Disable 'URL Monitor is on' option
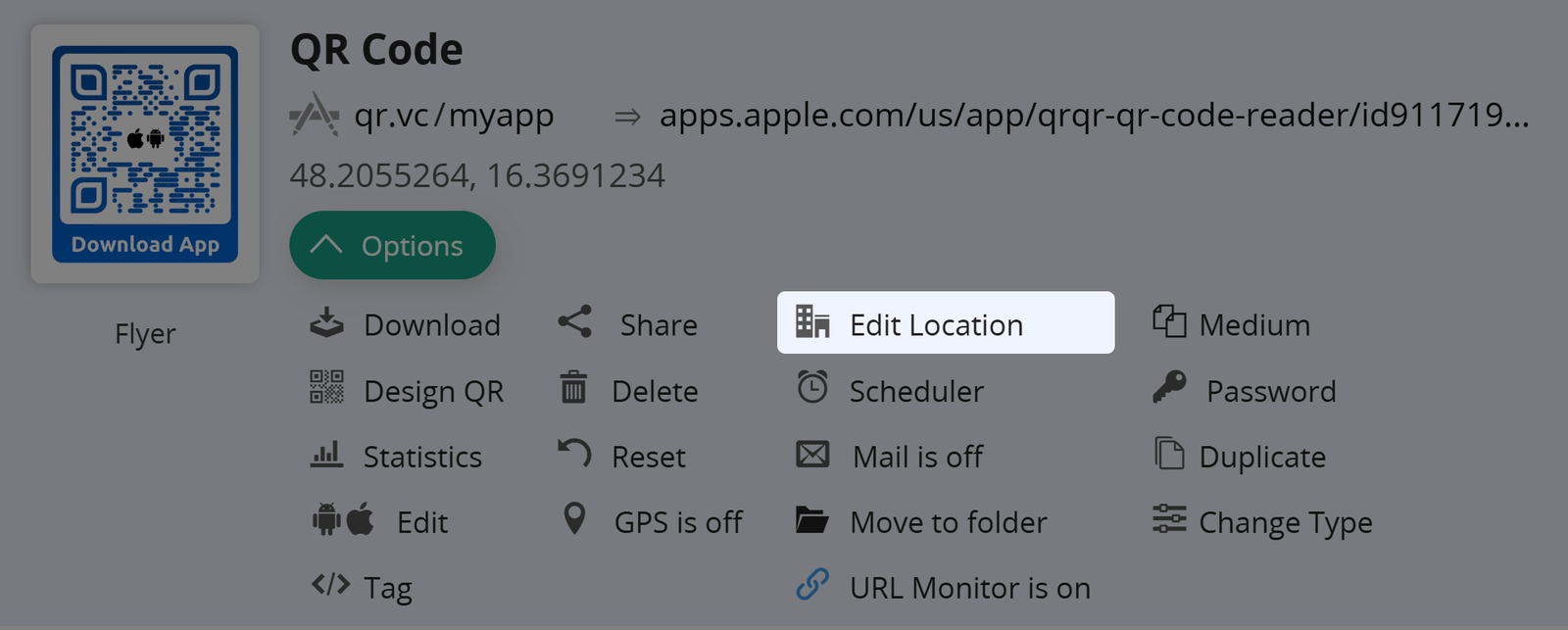The image size is (1568, 630). [x=968, y=588]
